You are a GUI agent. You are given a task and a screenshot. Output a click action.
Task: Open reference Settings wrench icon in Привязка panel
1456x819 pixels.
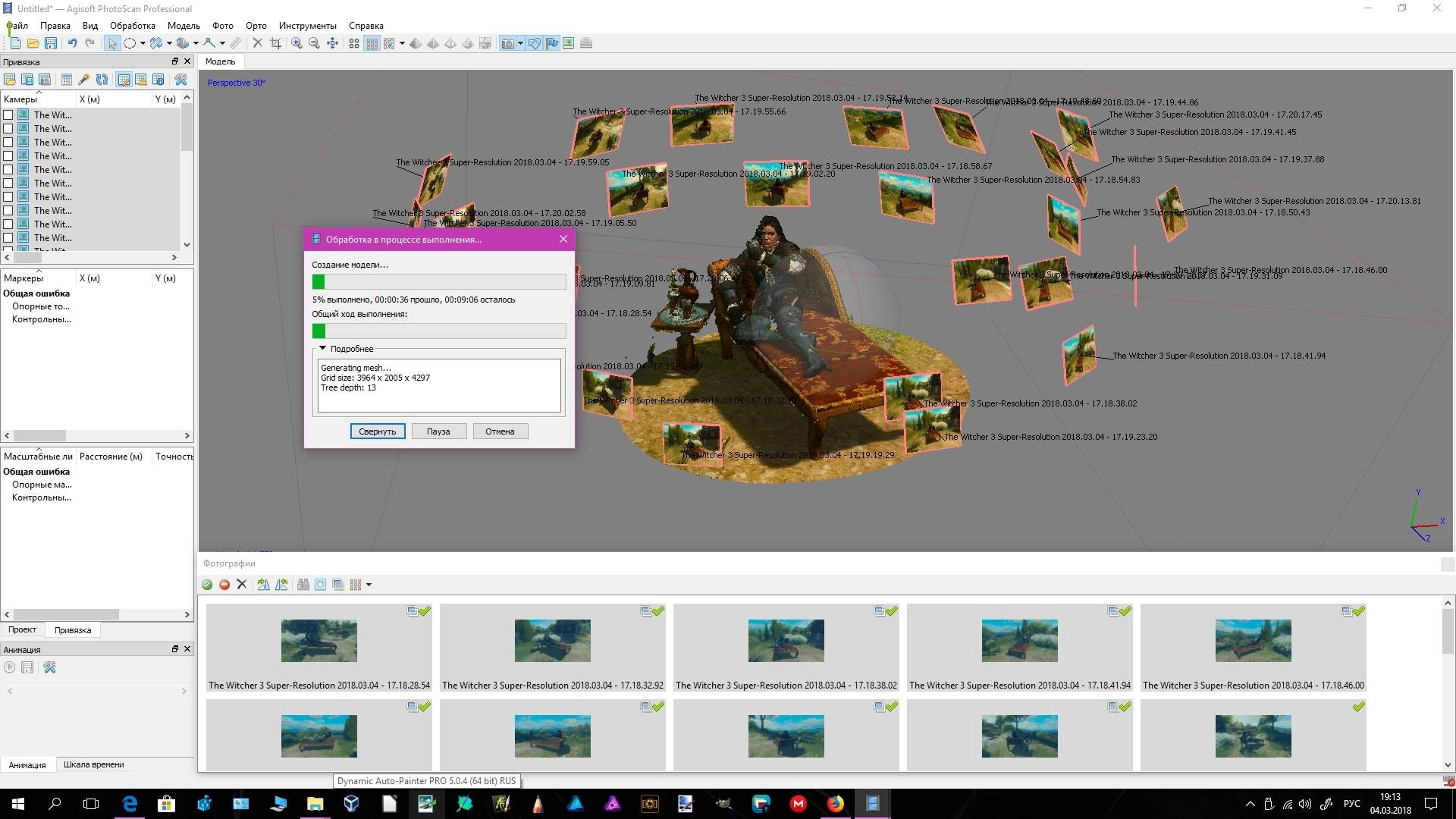(x=180, y=80)
